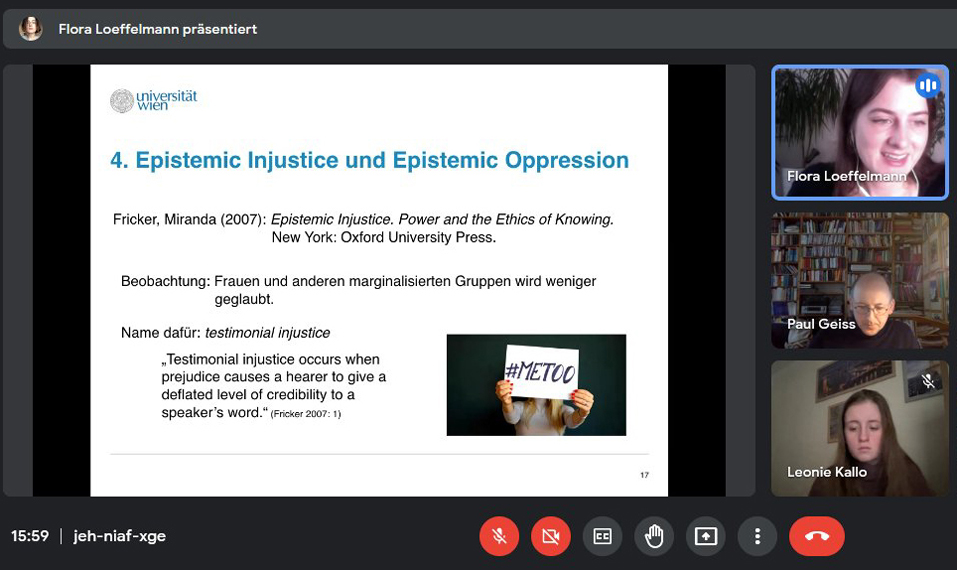This screenshot has height=570, width=957.
Task: Click the 15:59 clock in the bottom bar
Action: click(30, 536)
